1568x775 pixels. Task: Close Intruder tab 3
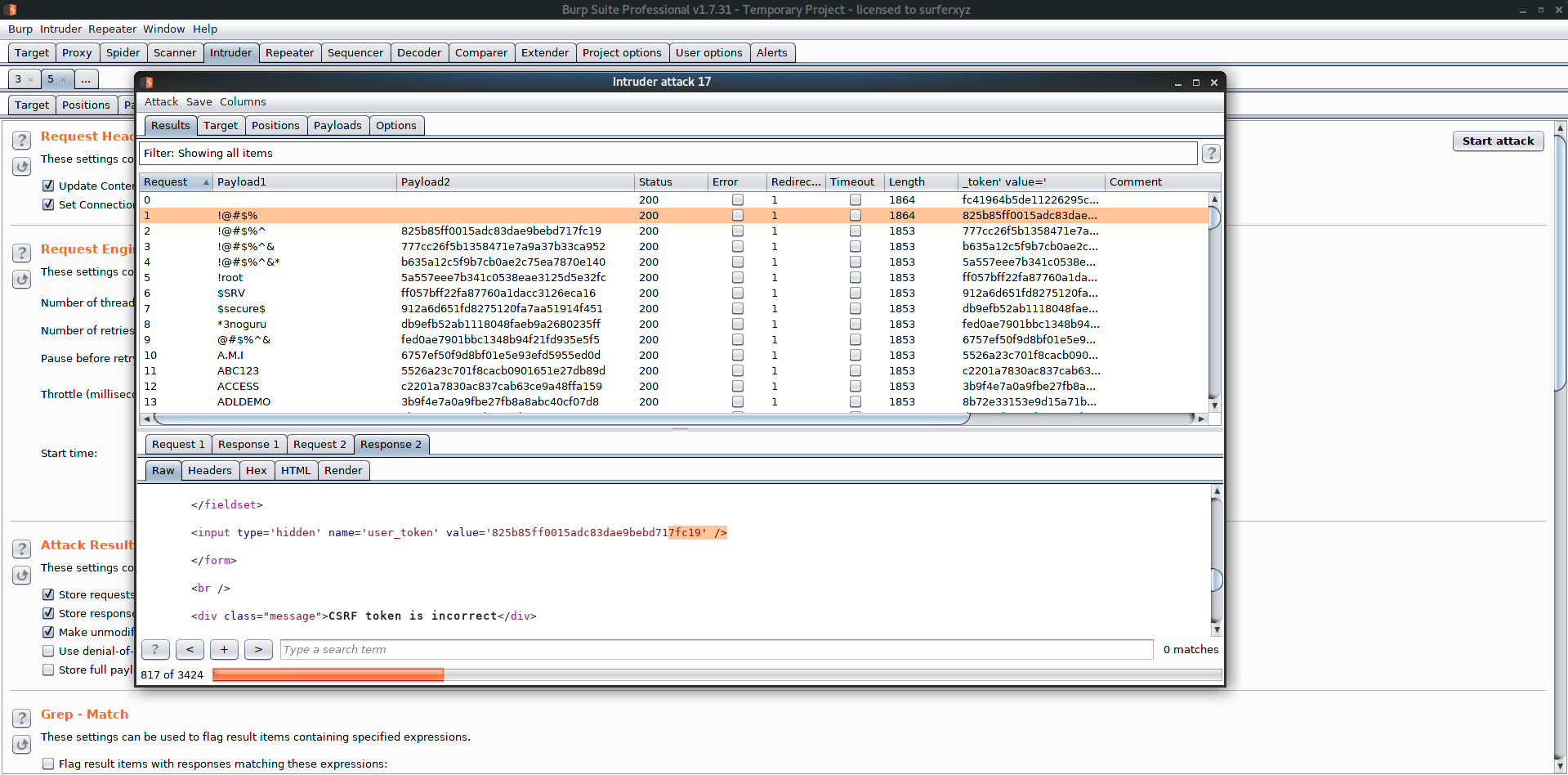click(30, 79)
